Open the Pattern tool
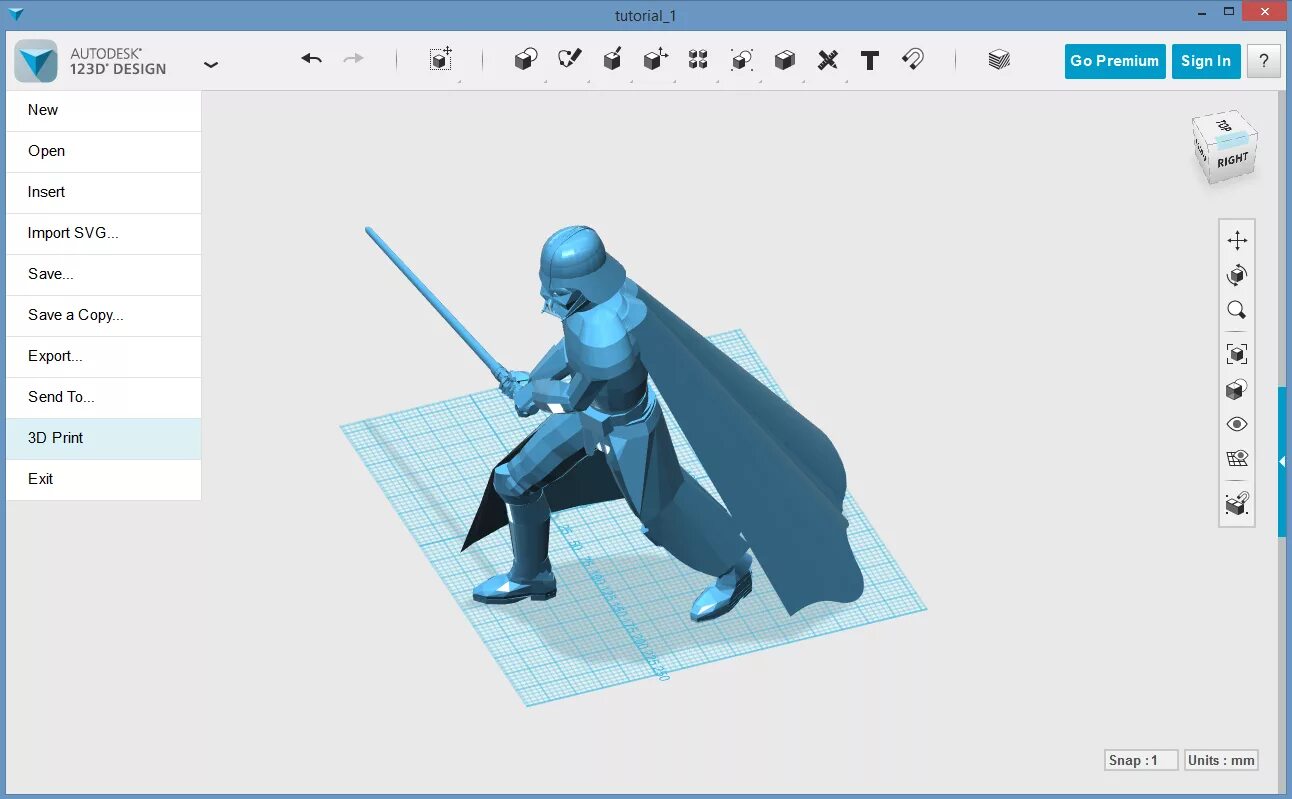Screen dimensions: 1292x799 click(698, 60)
